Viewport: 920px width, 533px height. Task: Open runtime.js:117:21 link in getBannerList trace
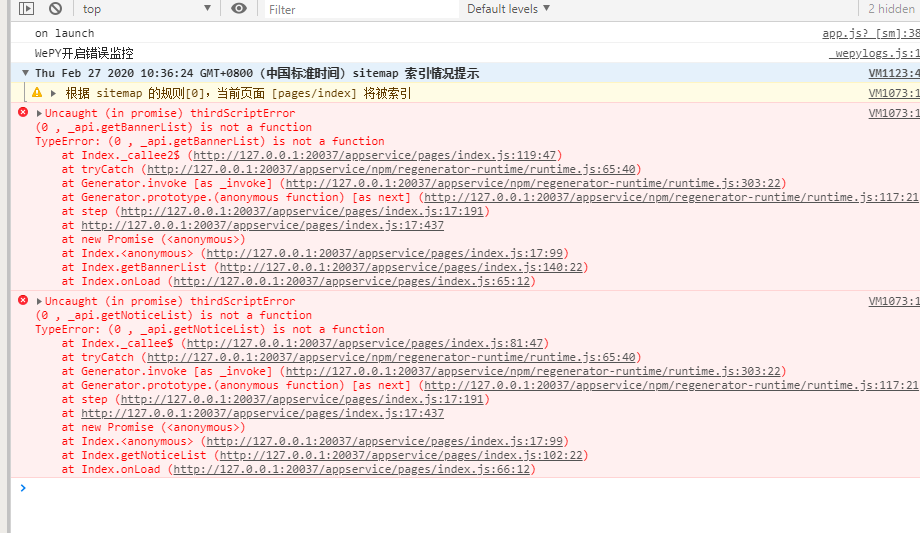(x=671, y=198)
